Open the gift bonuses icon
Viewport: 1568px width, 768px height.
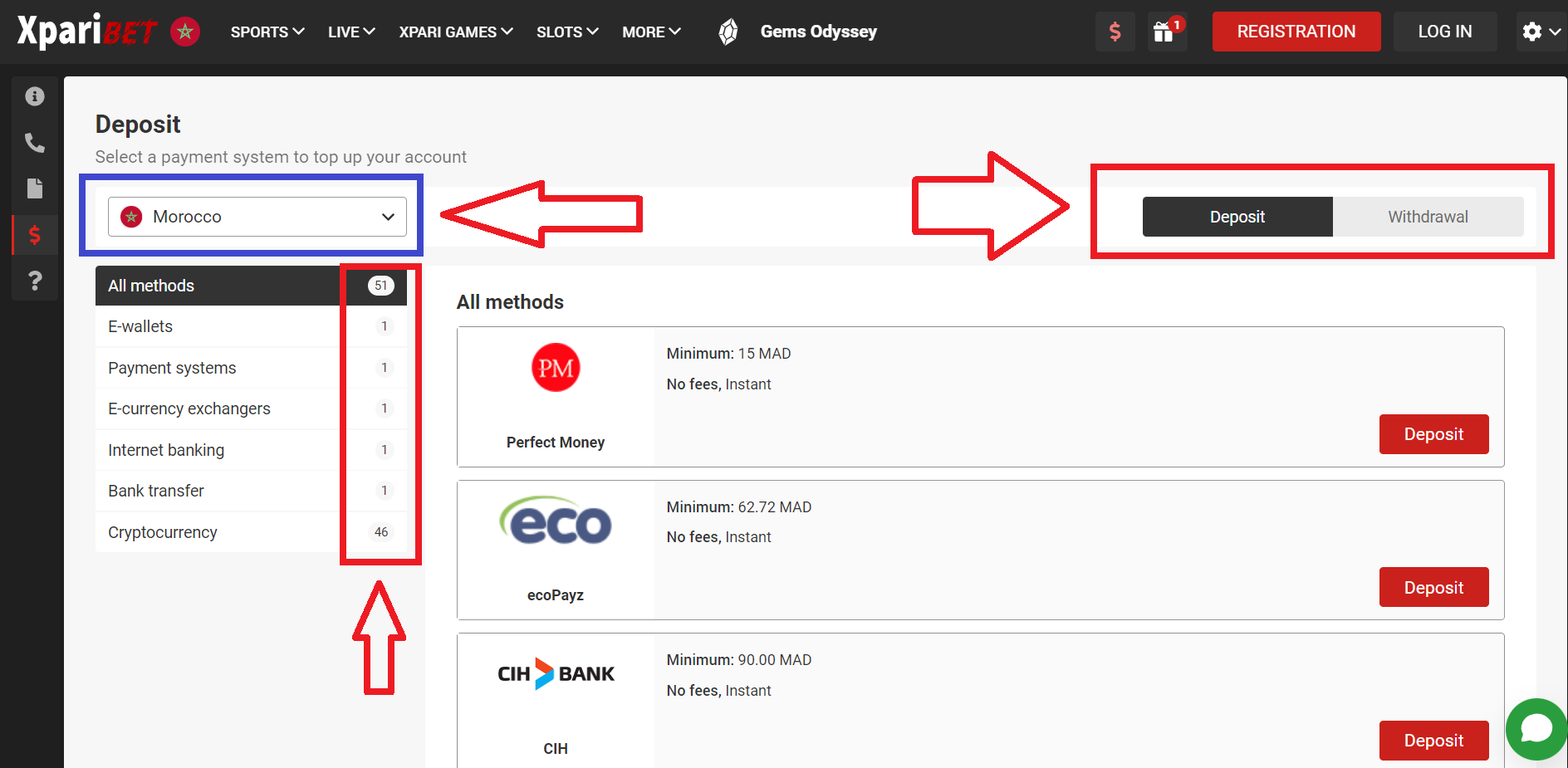[x=1166, y=32]
